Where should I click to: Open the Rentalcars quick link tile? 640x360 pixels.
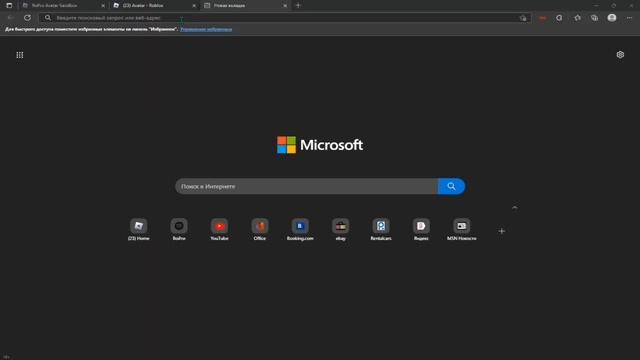(x=381, y=229)
